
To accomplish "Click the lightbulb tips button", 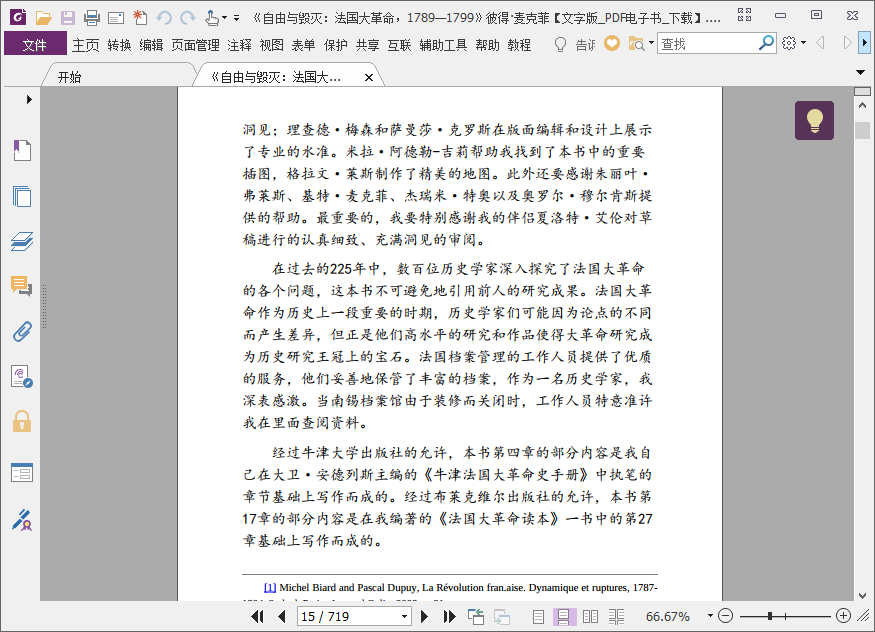I will [814, 120].
